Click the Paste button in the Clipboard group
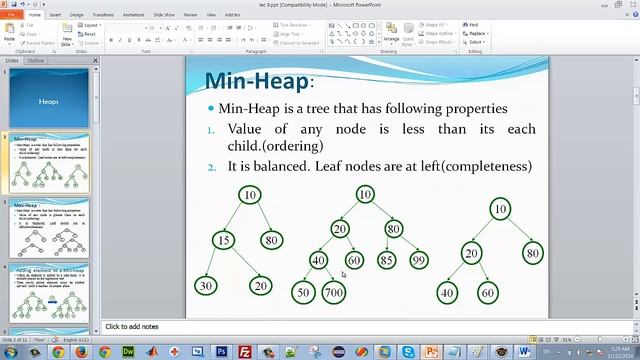Screen dimensions: 640x360 (x=9, y=33)
